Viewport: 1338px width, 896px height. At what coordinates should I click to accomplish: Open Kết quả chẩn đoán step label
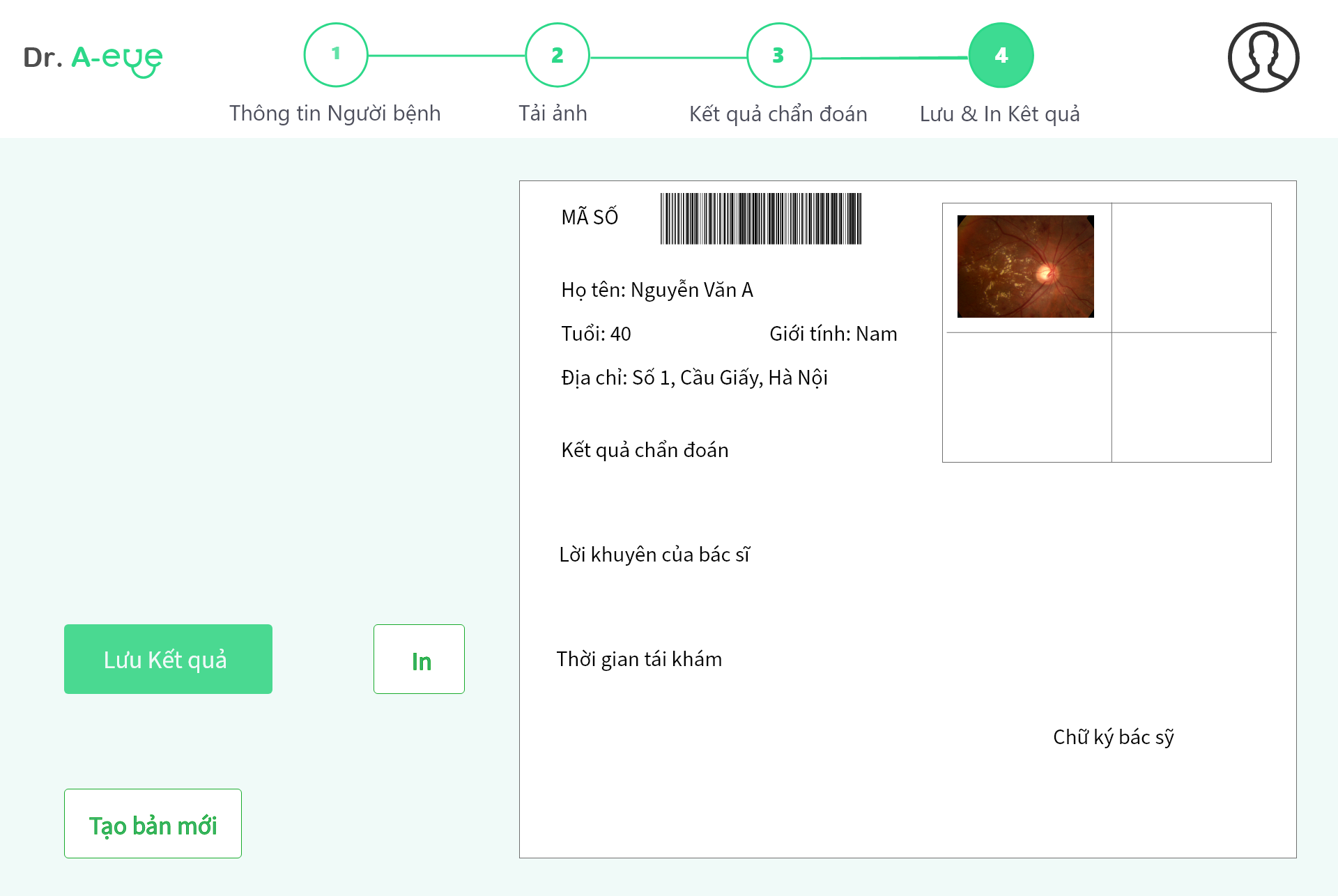pos(778,114)
